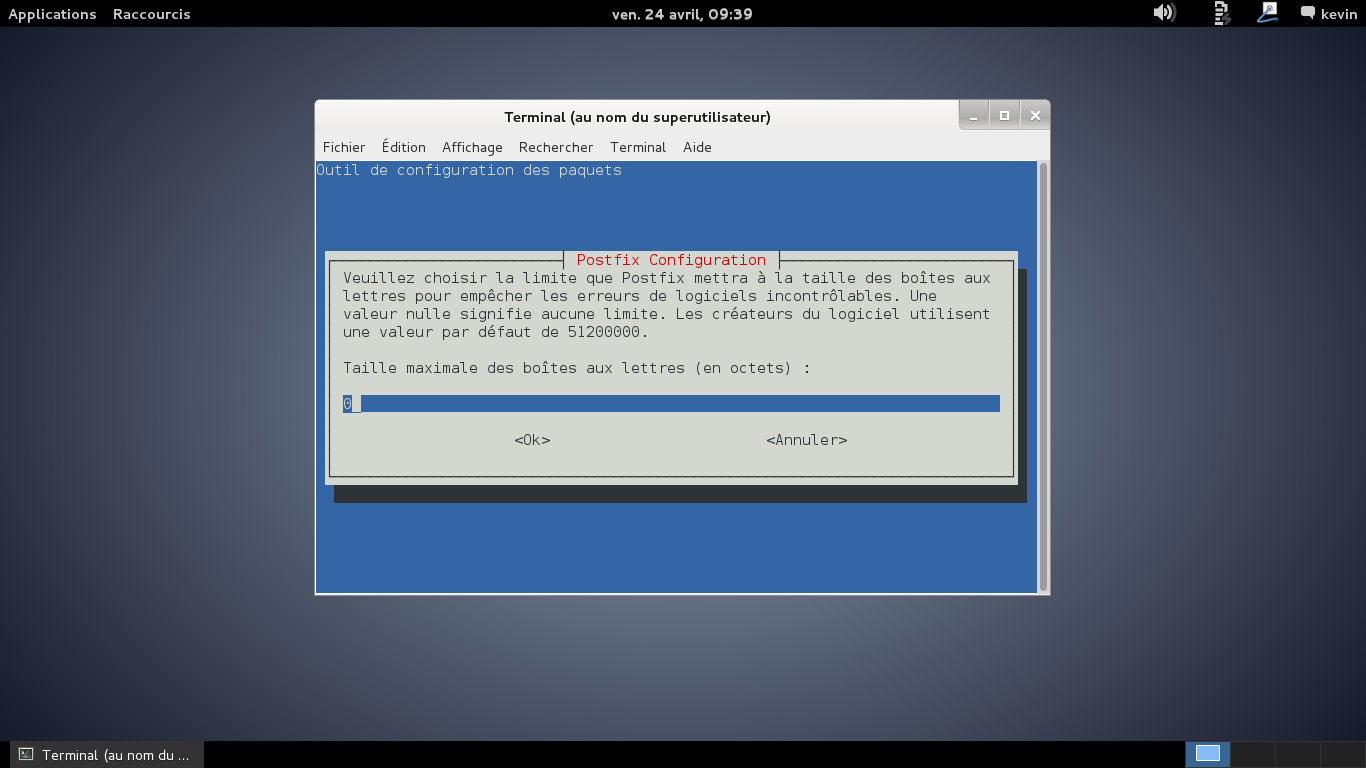Open the Affichage menu
This screenshot has width=1366, height=768.
472,147
